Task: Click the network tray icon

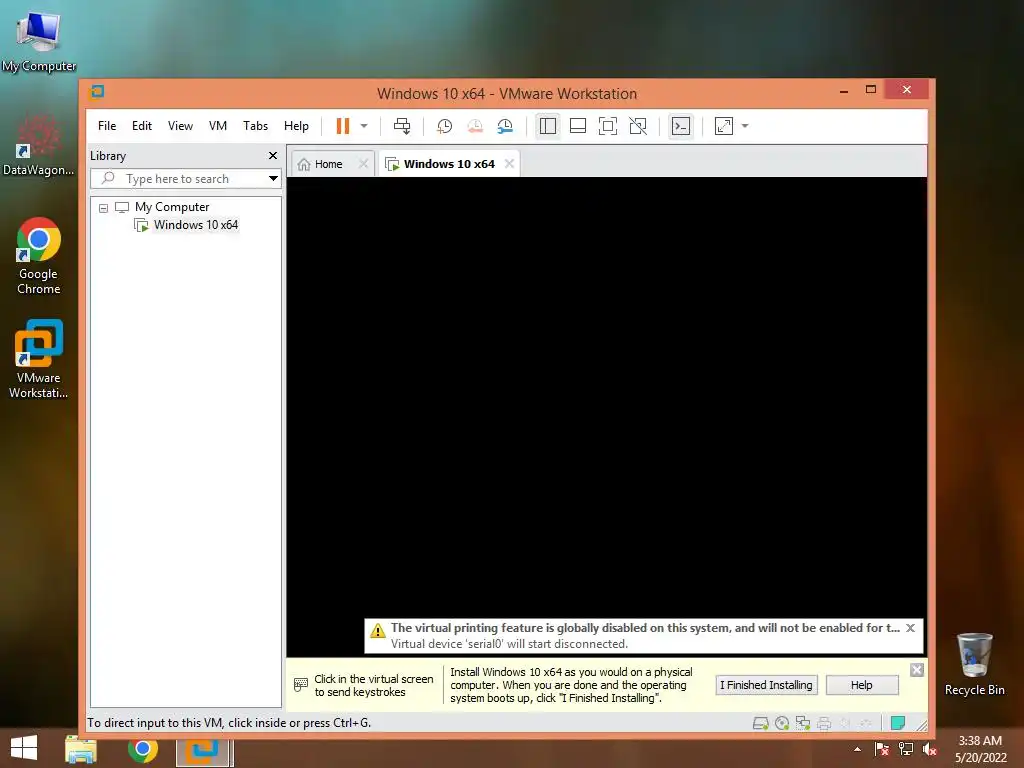Action: pos(906,749)
